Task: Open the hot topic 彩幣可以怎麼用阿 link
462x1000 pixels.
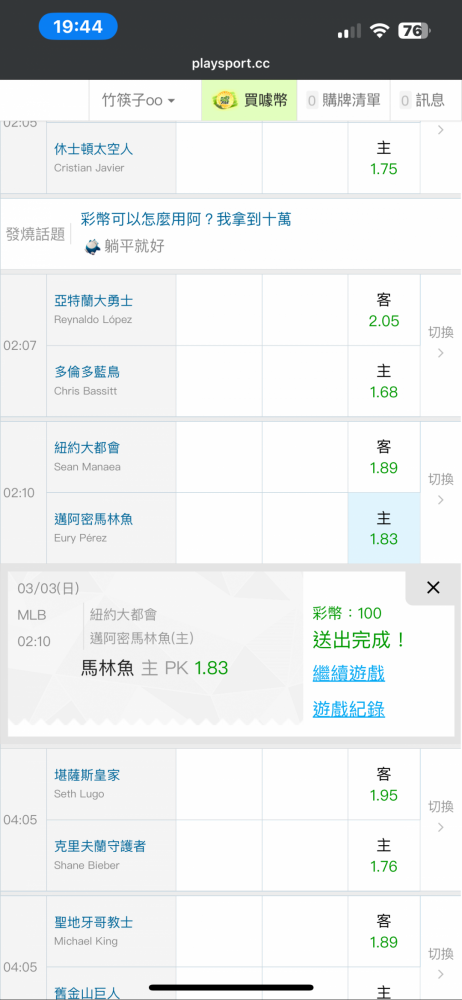Action: coord(186,219)
